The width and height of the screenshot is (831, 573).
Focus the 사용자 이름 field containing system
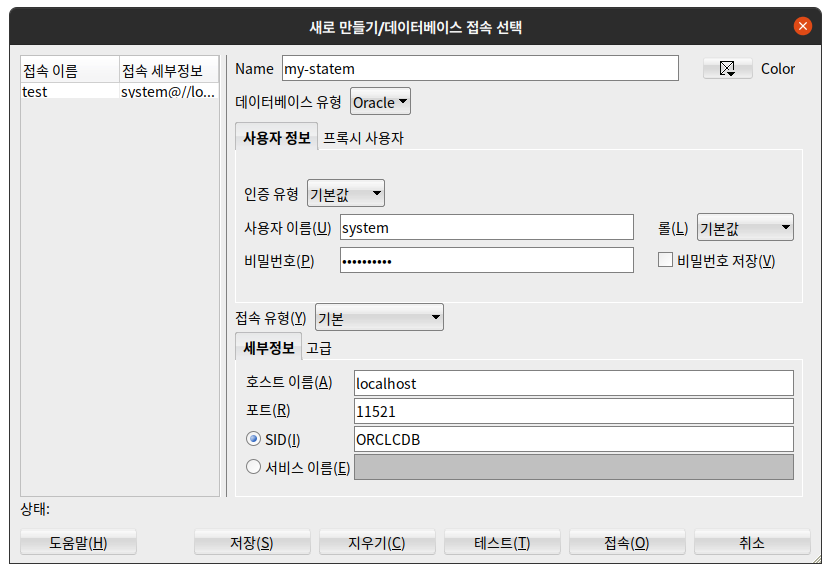[487, 227]
